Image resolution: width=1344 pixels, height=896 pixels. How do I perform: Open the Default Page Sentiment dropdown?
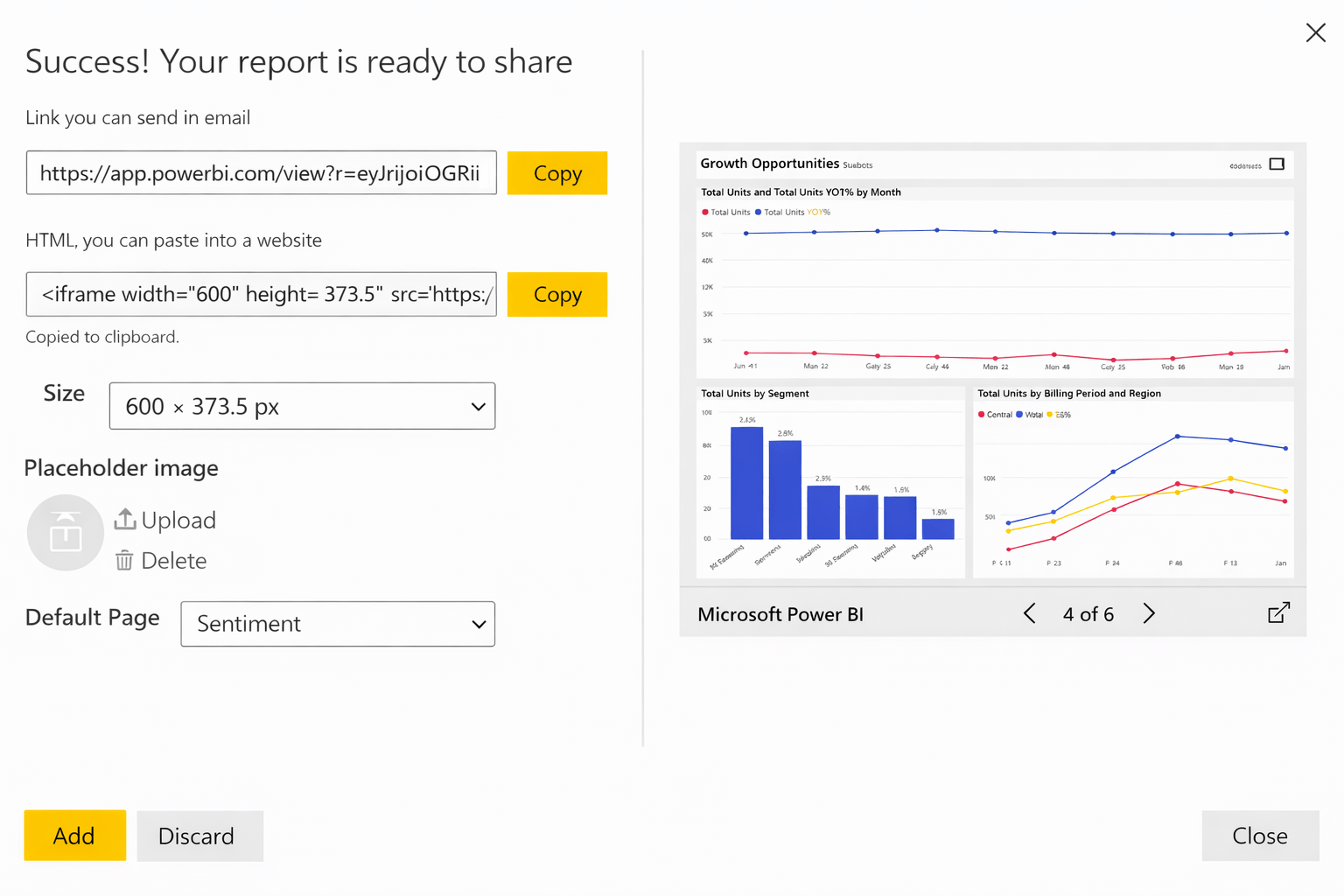pyautogui.click(x=338, y=624)
